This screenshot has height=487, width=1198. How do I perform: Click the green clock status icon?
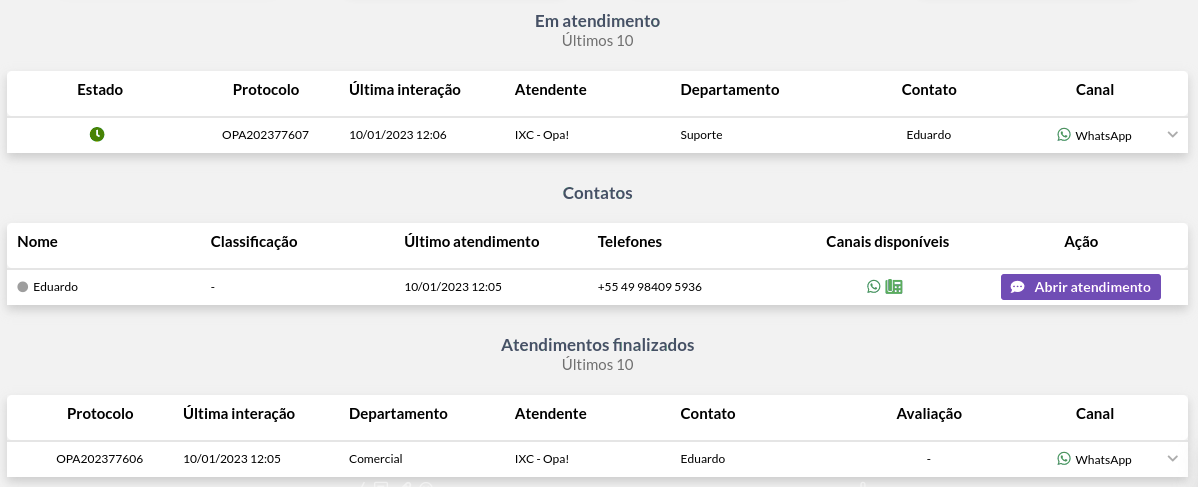[x=97, y=135]
